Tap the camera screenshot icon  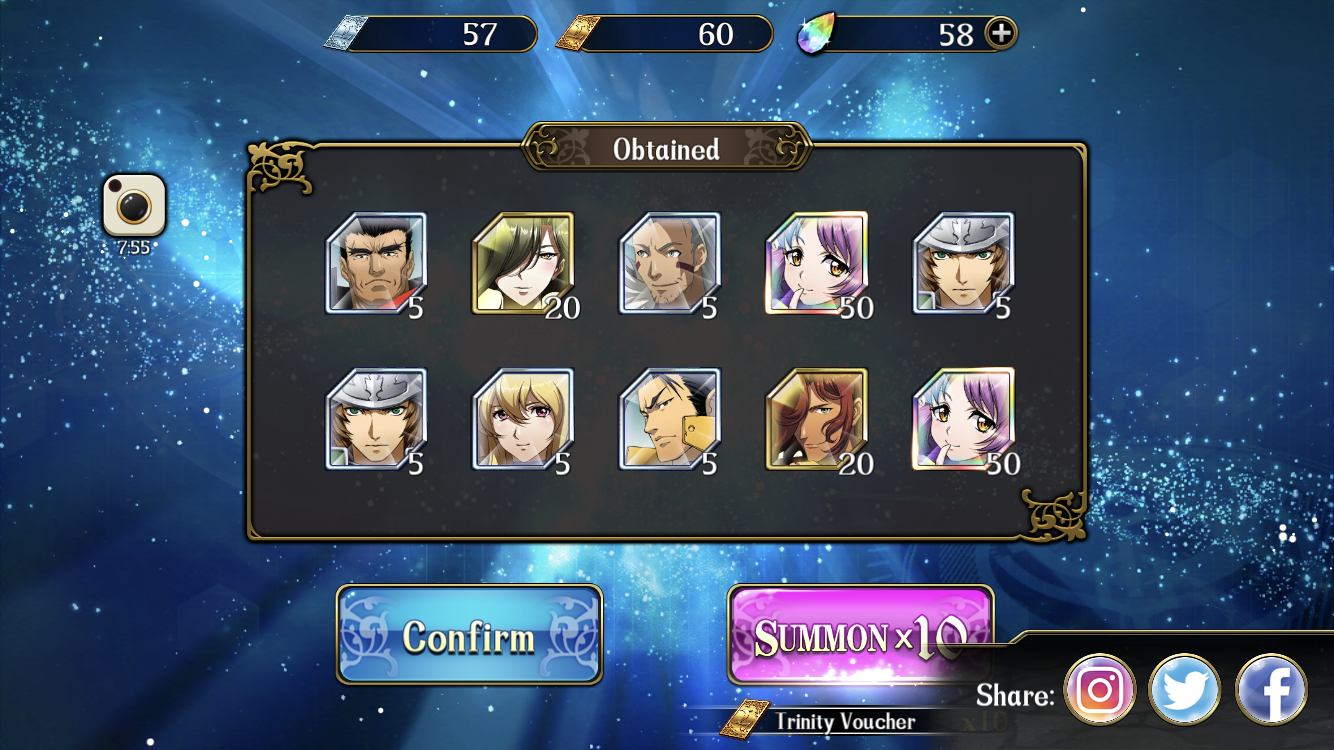(x=134, y=205)
